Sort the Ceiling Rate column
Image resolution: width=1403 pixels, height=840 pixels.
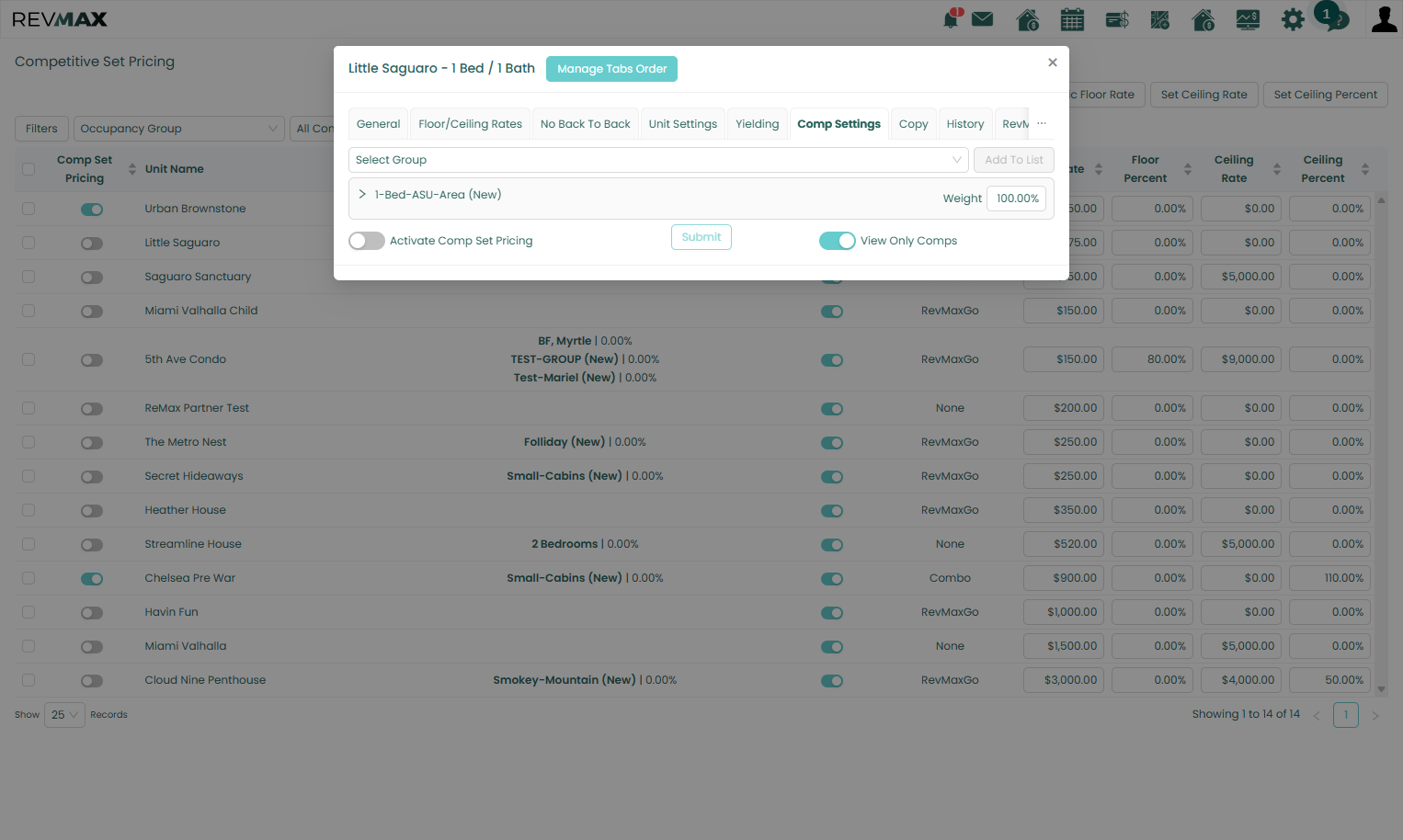tap(1277, 169)
